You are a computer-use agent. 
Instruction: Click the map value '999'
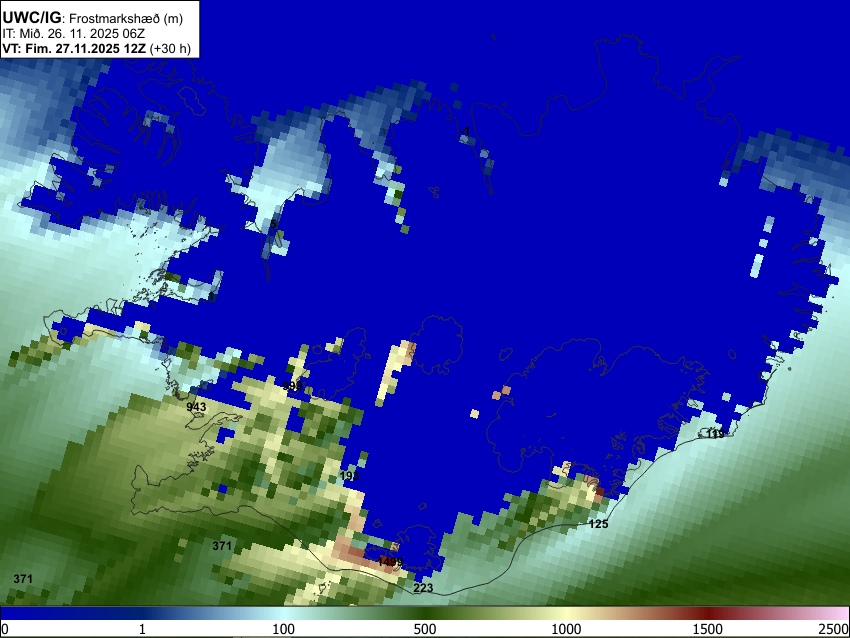click(292, 386)
